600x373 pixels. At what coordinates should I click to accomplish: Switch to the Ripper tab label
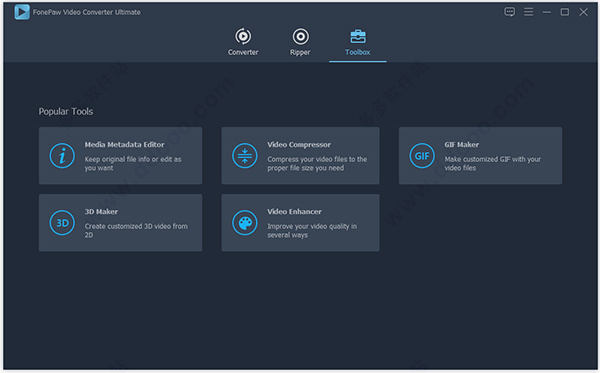[300, 52]
